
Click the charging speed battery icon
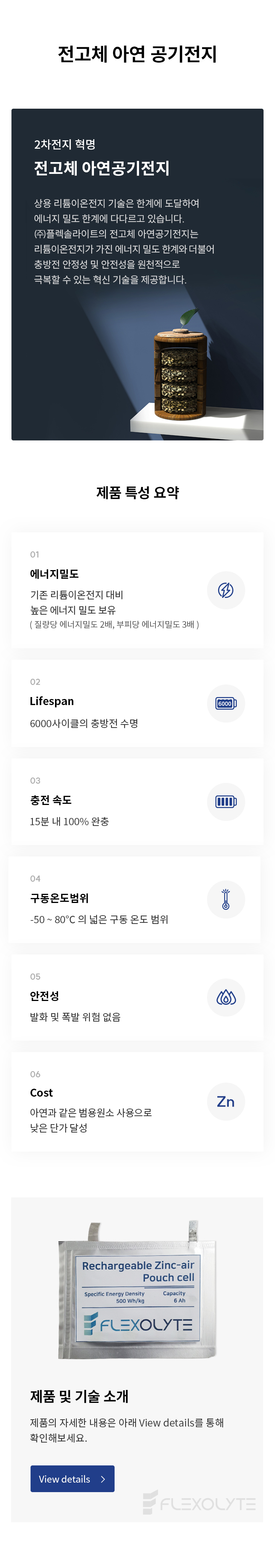pyautogui.click(x=226, y=801)
